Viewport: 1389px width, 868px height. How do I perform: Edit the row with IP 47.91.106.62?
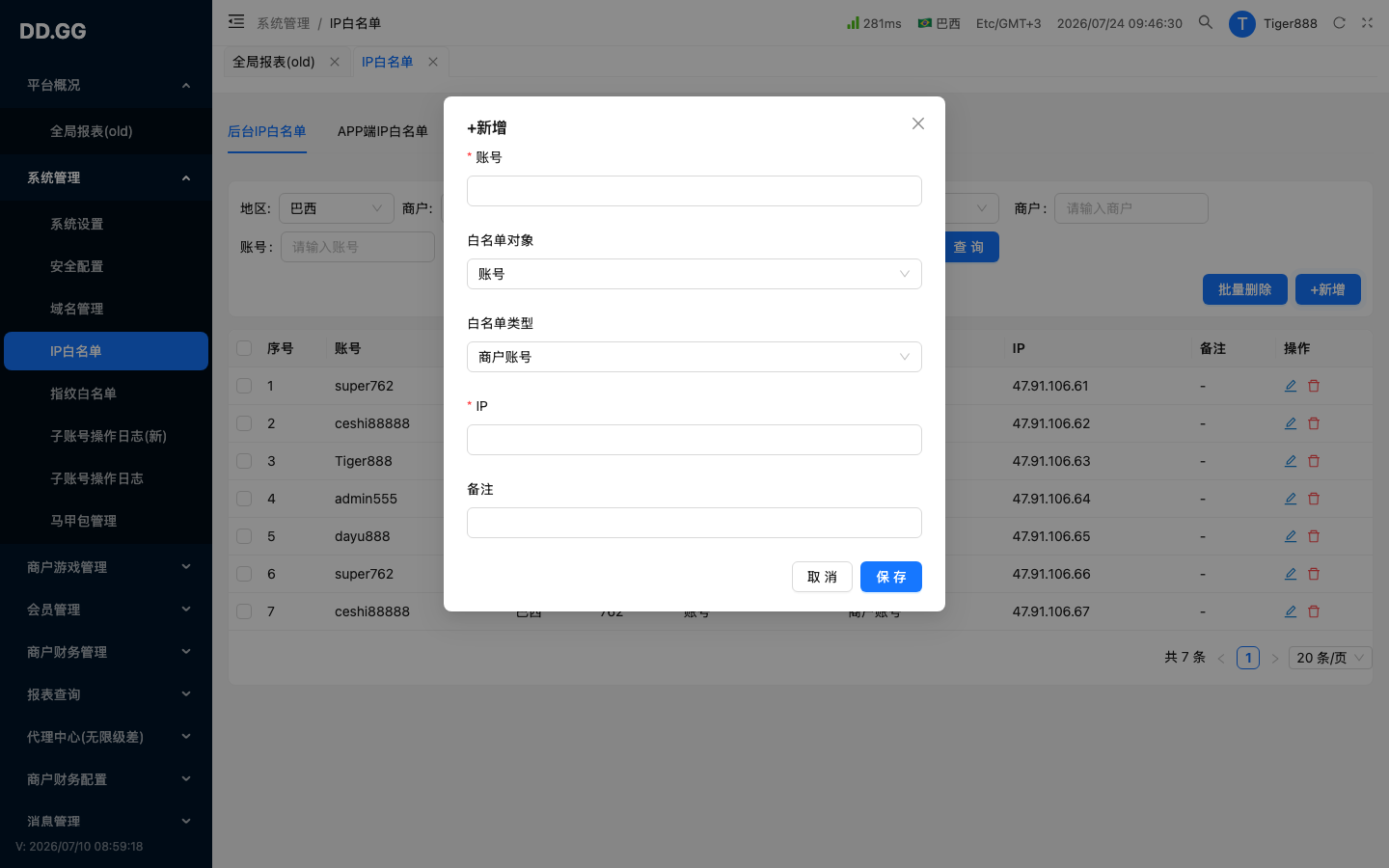1291,423
